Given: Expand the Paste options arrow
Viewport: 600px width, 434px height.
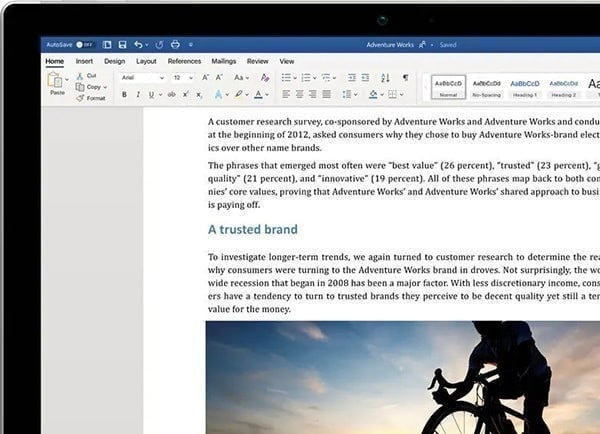Looking at the screenshot, I should pos(67,80).
